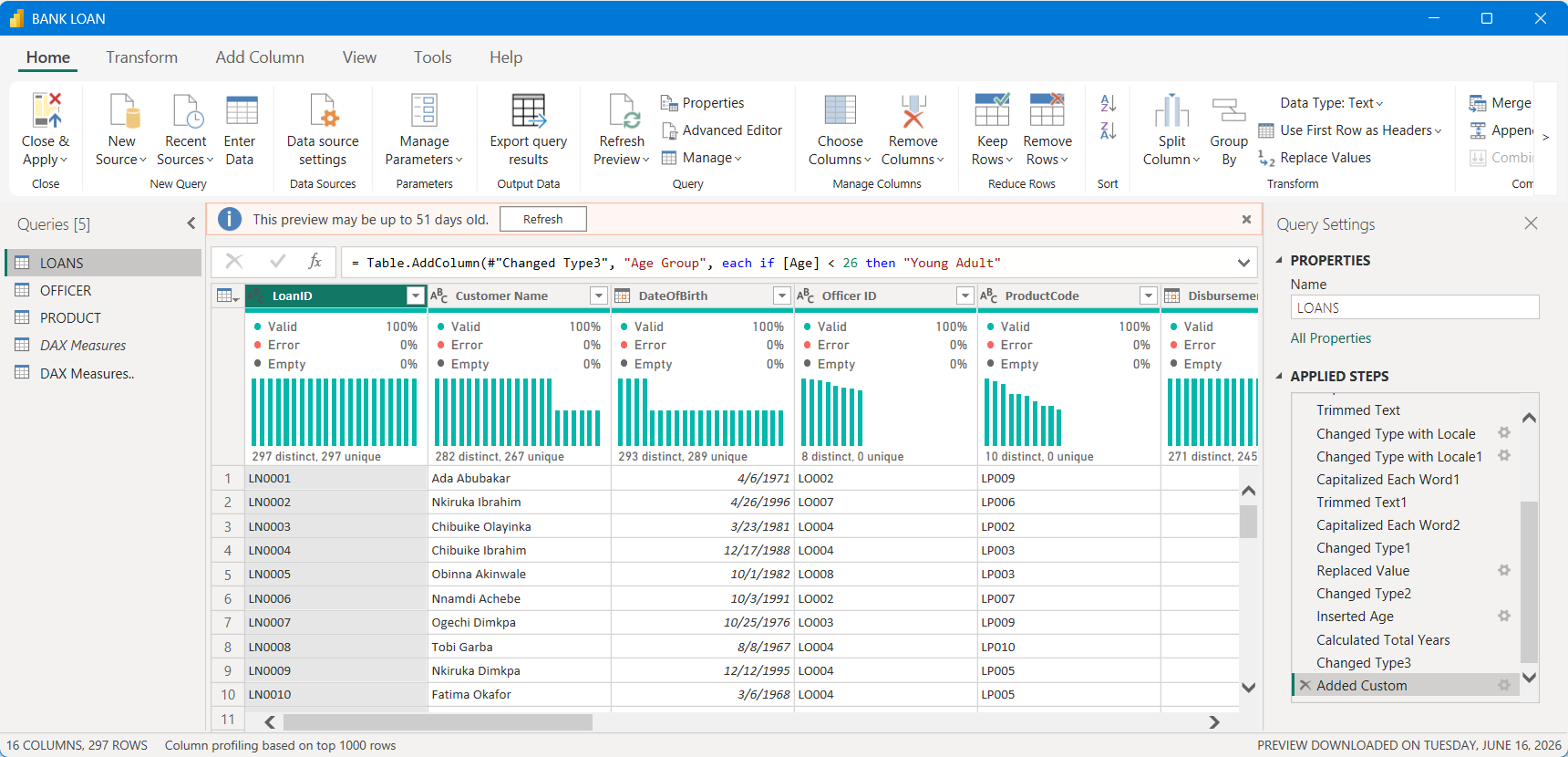Click the Refresh button in the preview notice
1568x757 pixels.
coord(542,219)
